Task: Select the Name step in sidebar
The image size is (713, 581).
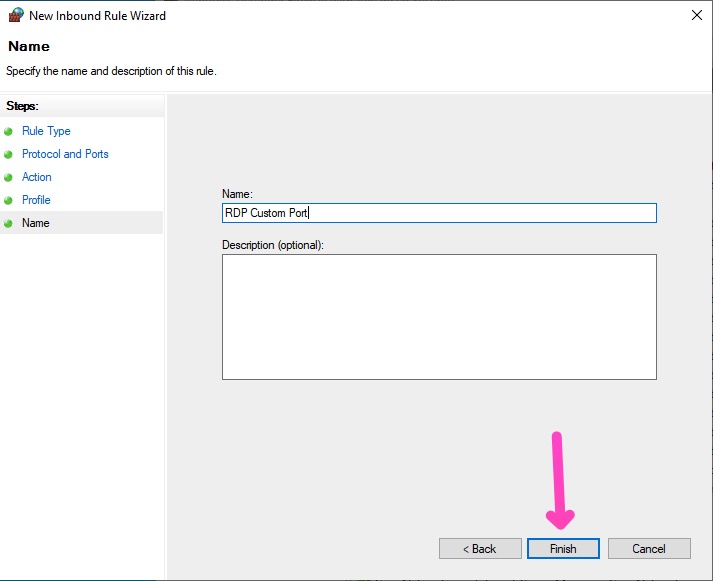Action: pyautogui.click(x=36, y=223)
